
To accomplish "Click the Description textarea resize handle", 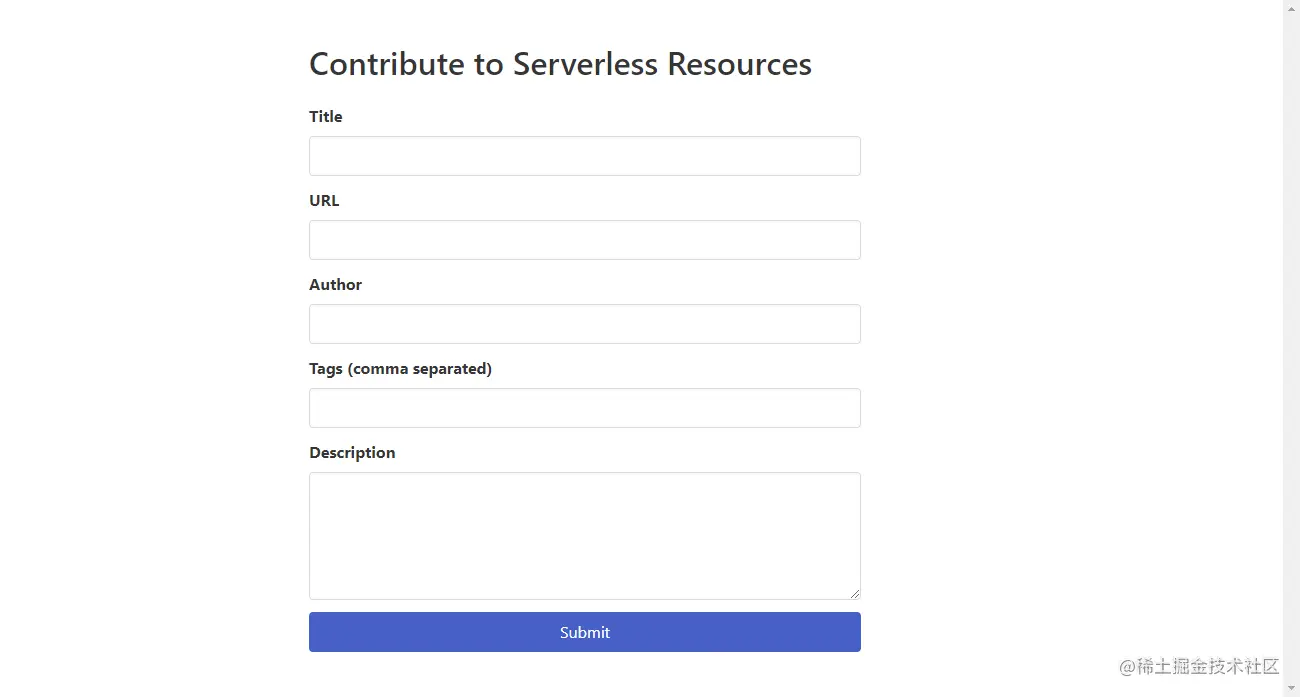I will click(855, 594).
